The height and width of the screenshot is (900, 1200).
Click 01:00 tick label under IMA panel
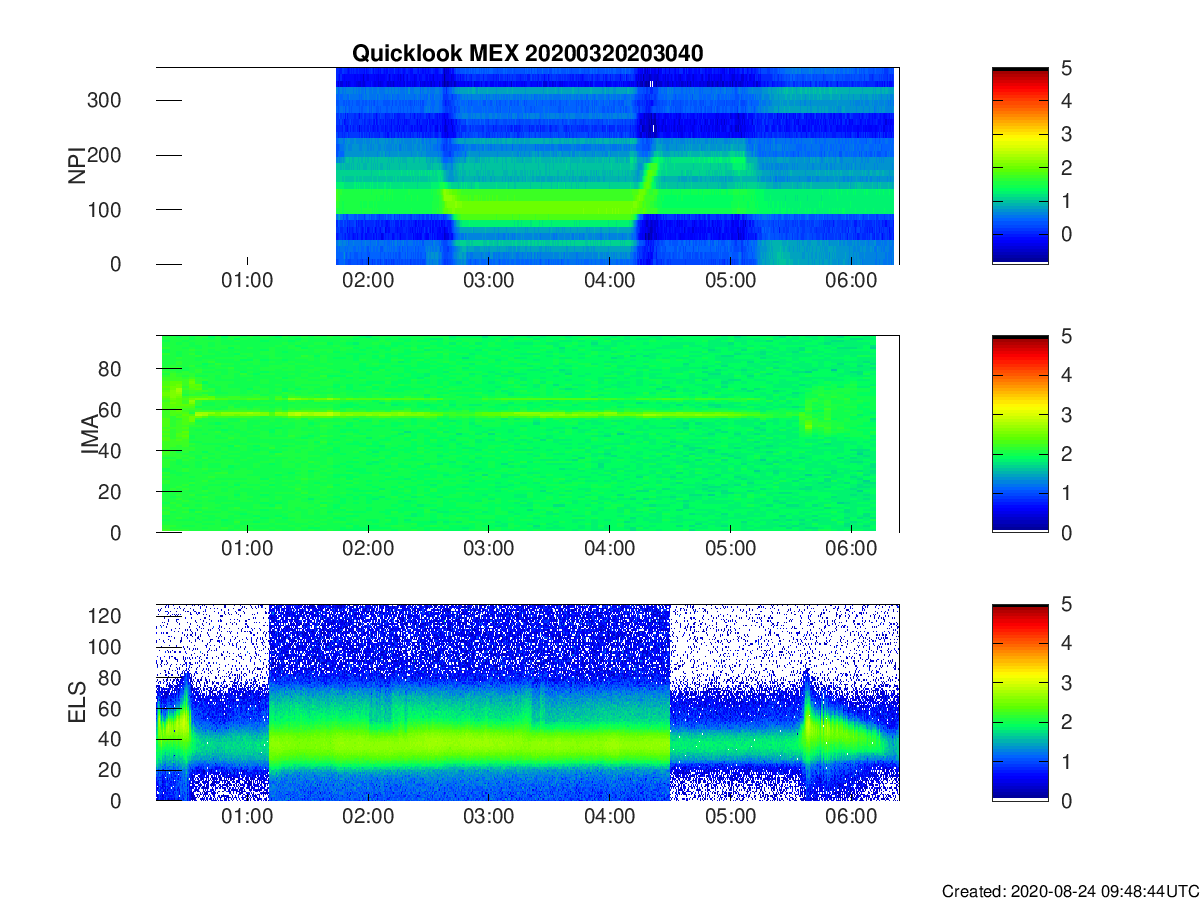point(247,549)
